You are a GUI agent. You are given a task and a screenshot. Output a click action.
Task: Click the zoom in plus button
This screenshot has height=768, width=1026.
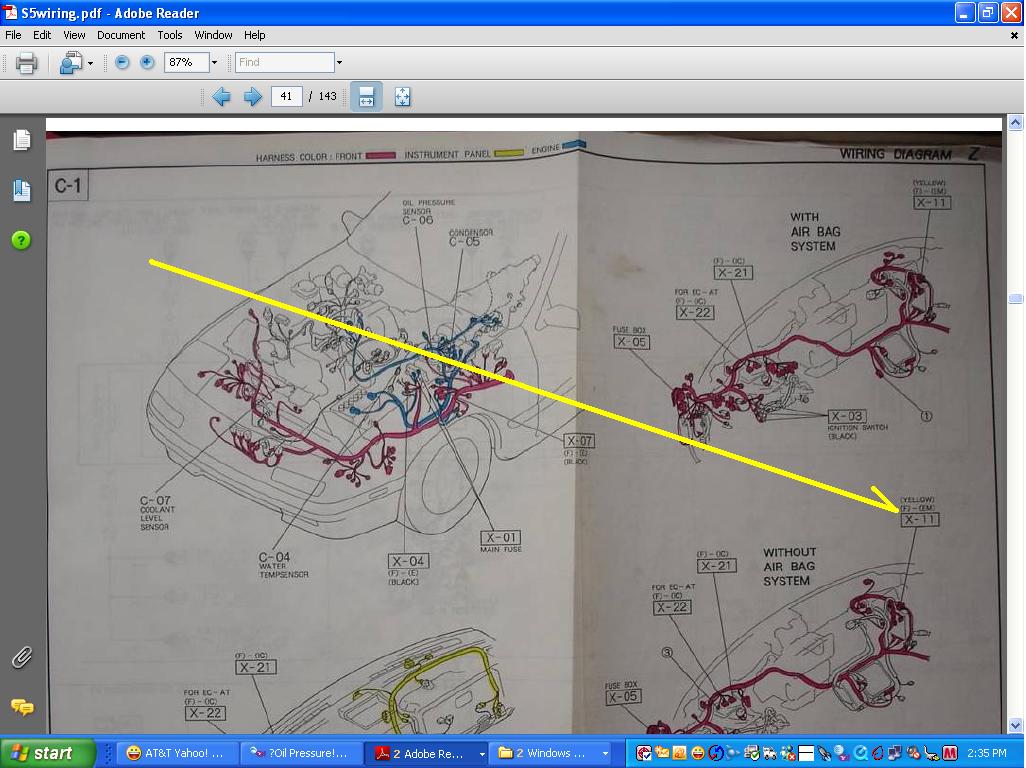point(147,62)
